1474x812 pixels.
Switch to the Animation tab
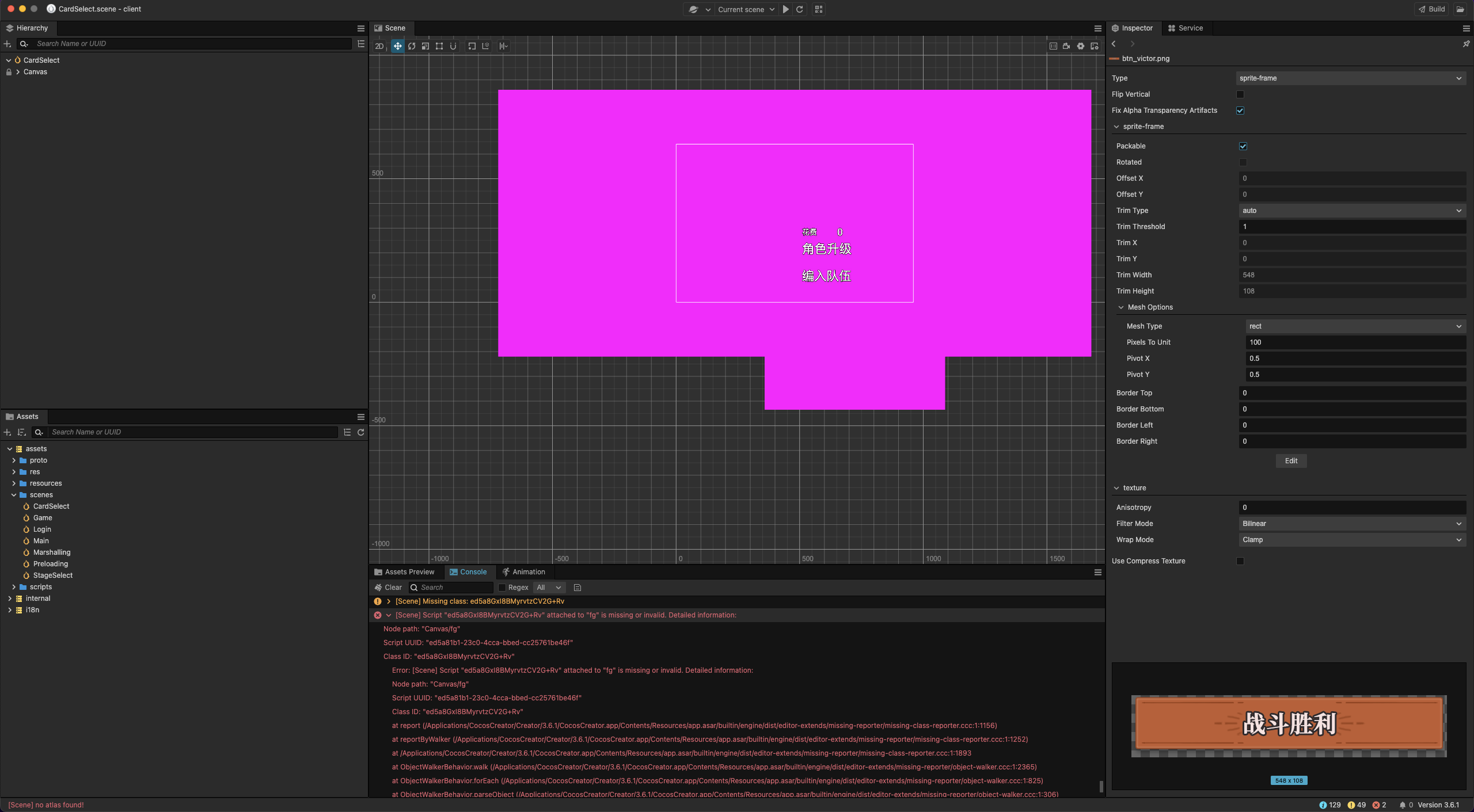[523, 572]
